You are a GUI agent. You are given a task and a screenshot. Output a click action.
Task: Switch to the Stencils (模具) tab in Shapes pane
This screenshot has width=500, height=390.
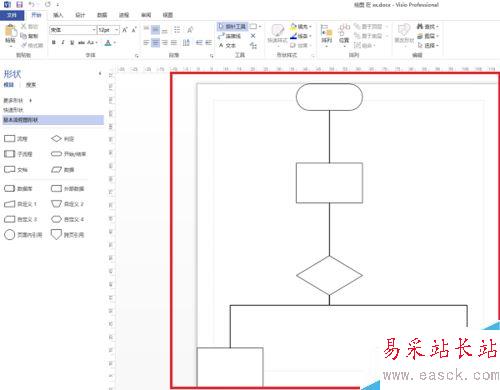click(9, 85)
